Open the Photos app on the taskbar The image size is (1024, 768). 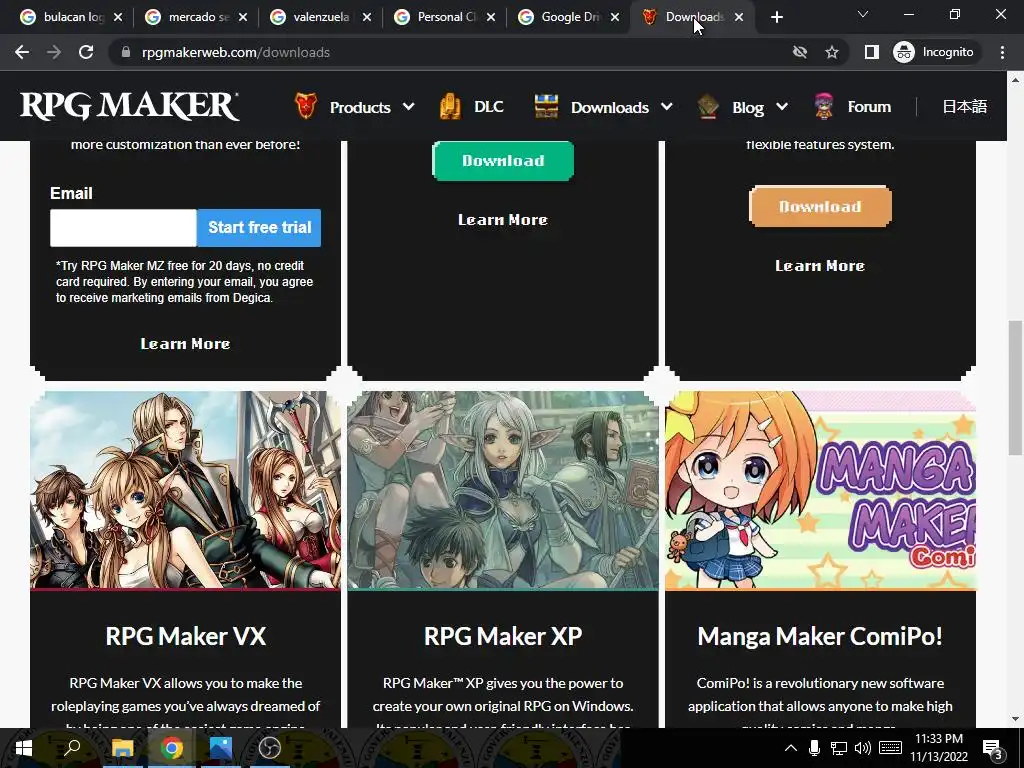pyautogui.click(x=221, y=748)
